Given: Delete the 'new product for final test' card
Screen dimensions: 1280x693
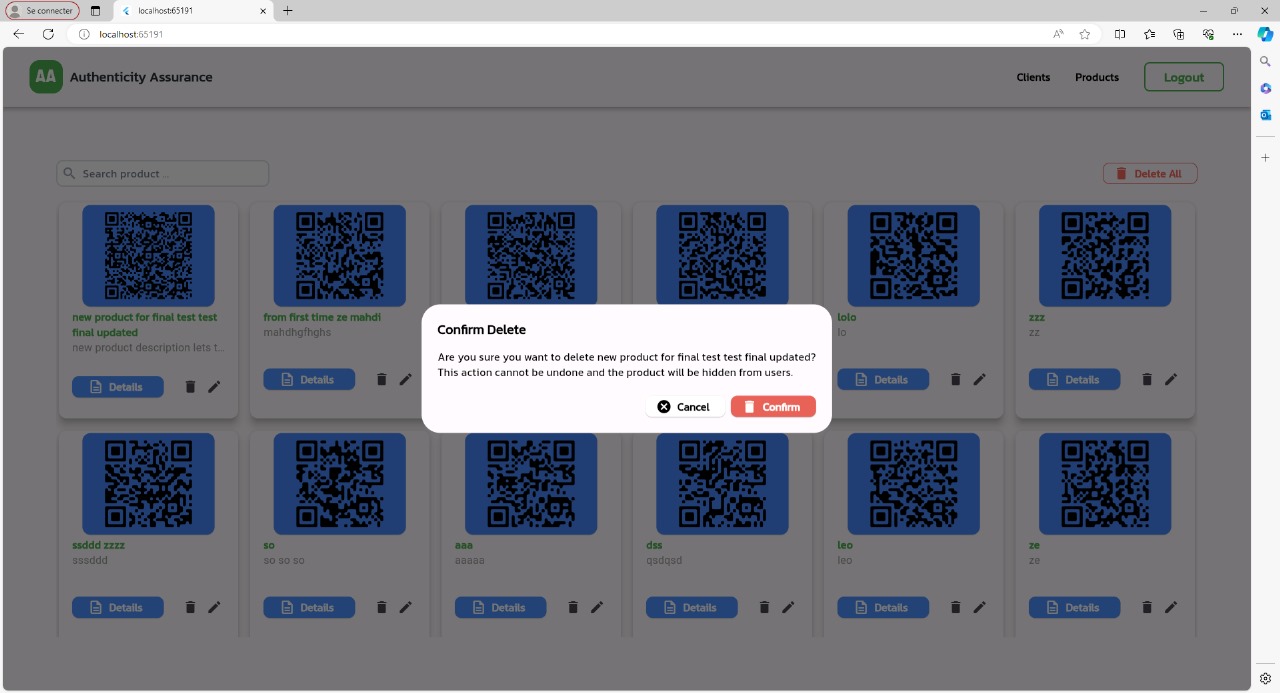Looking at the screenshot, I should [x=190, y=387].
